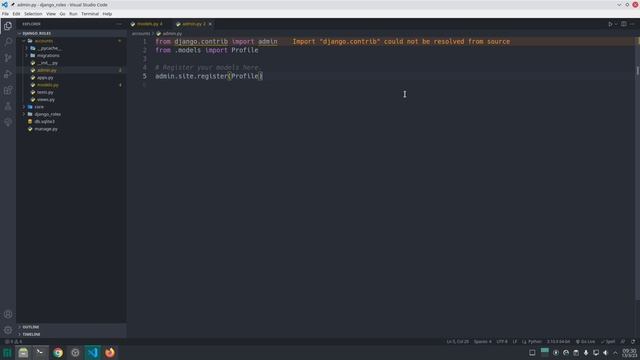Expand the OUTLINE panel

point(71,327)
